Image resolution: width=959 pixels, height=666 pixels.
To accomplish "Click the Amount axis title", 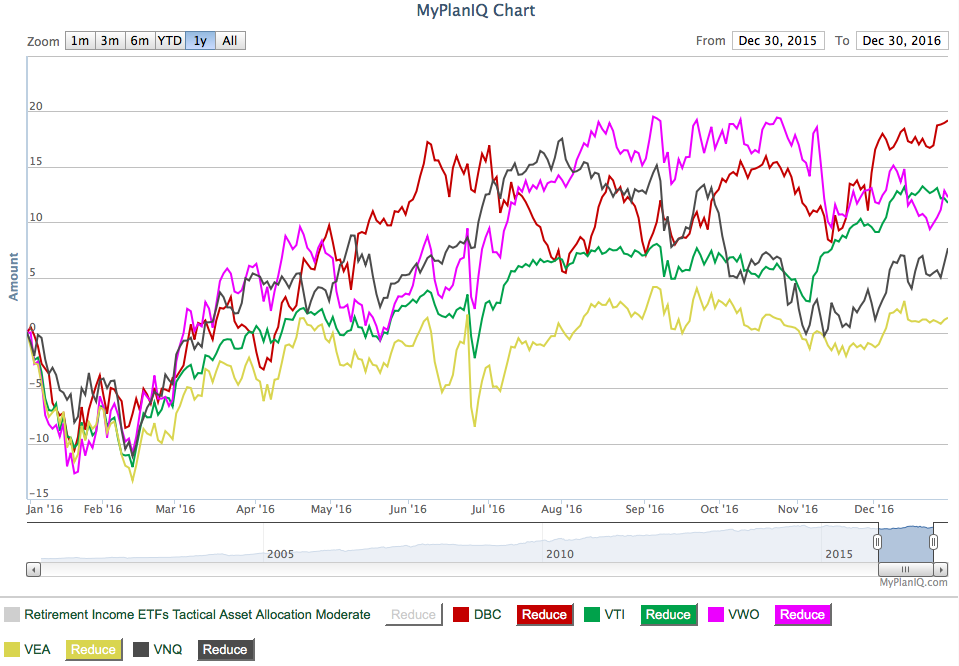I will (13, 276).
